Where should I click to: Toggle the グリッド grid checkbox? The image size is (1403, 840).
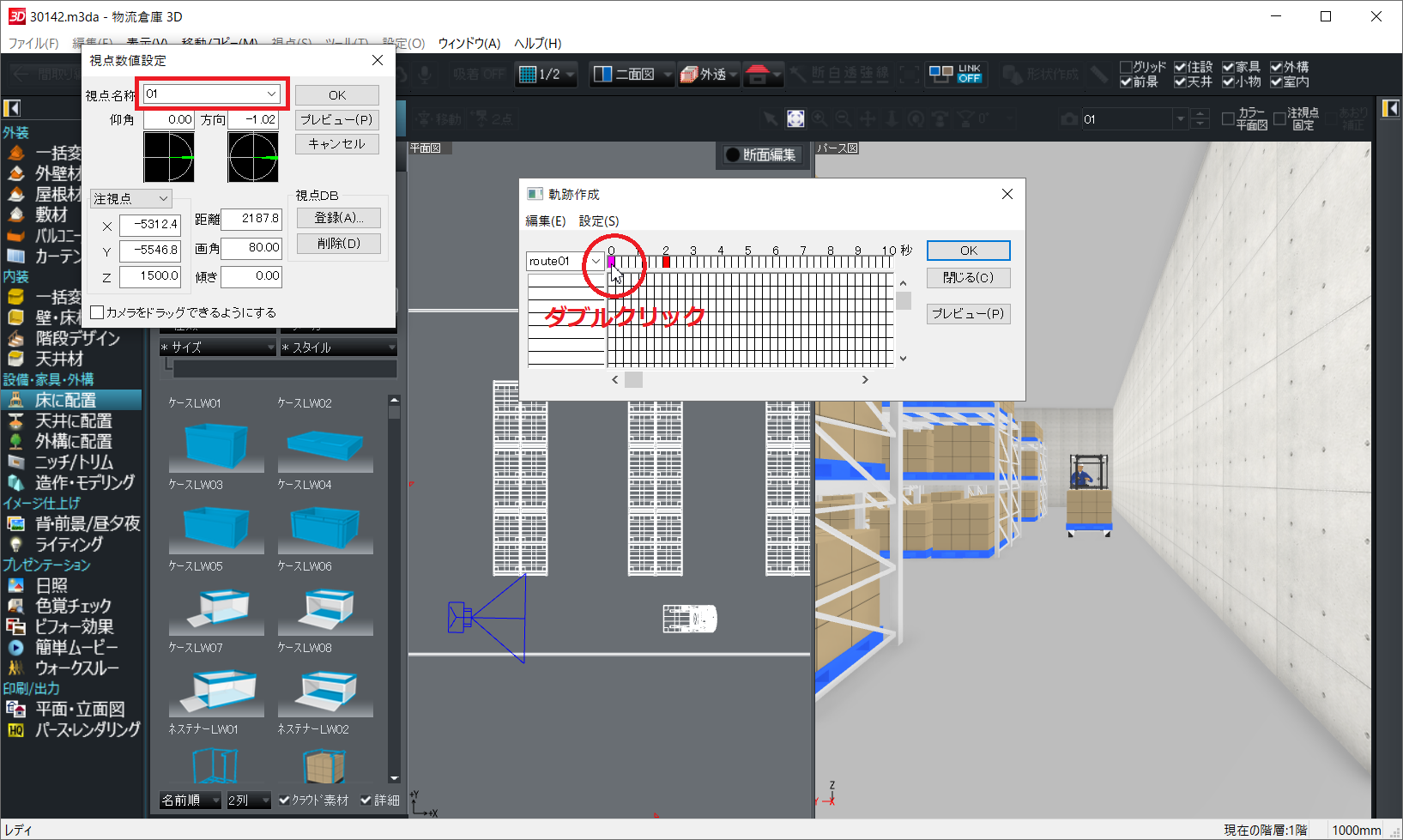coord(1126,67)
